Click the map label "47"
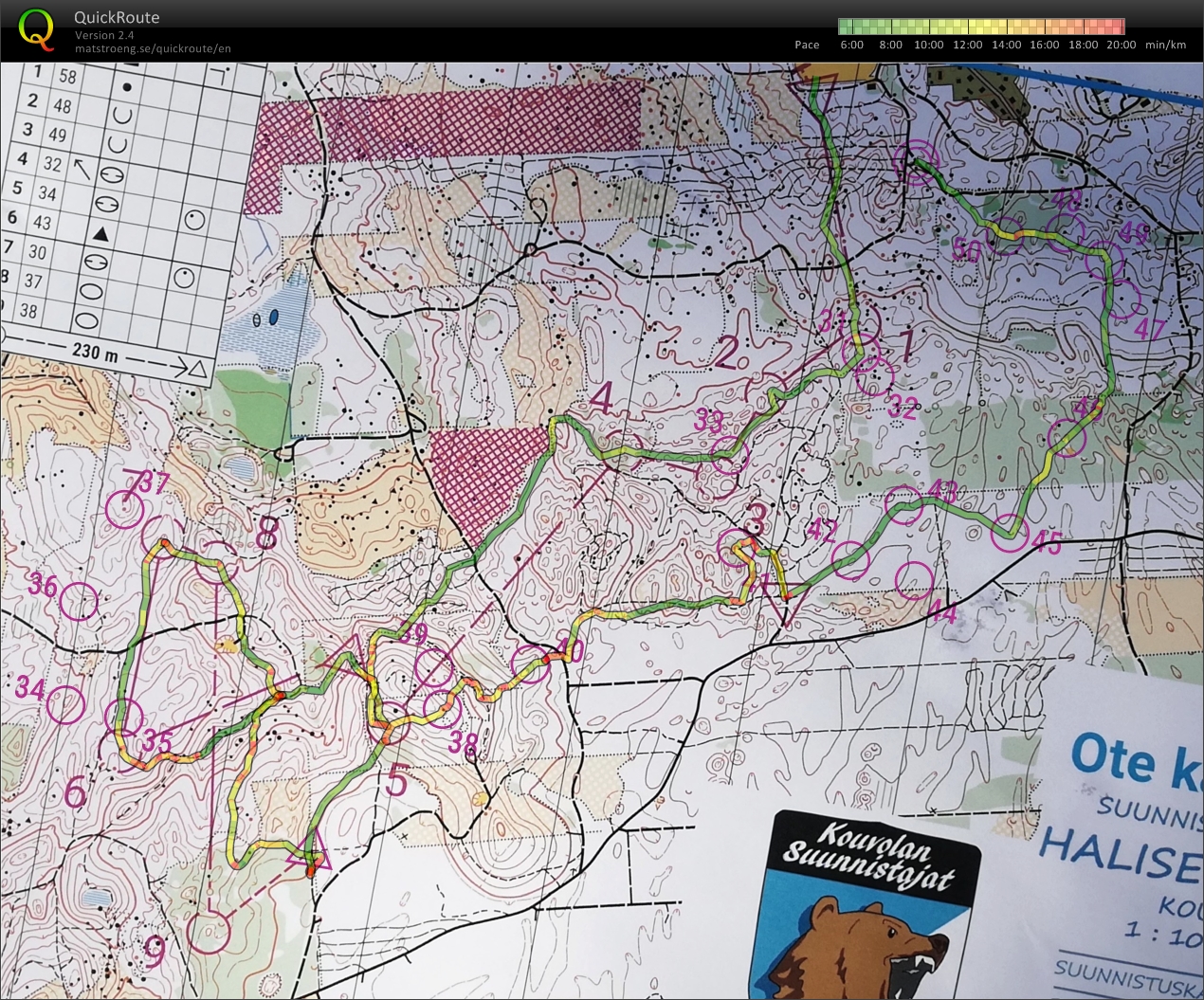The width and height of the screenshot is (1204, 1000). (x=1149, y=329)
